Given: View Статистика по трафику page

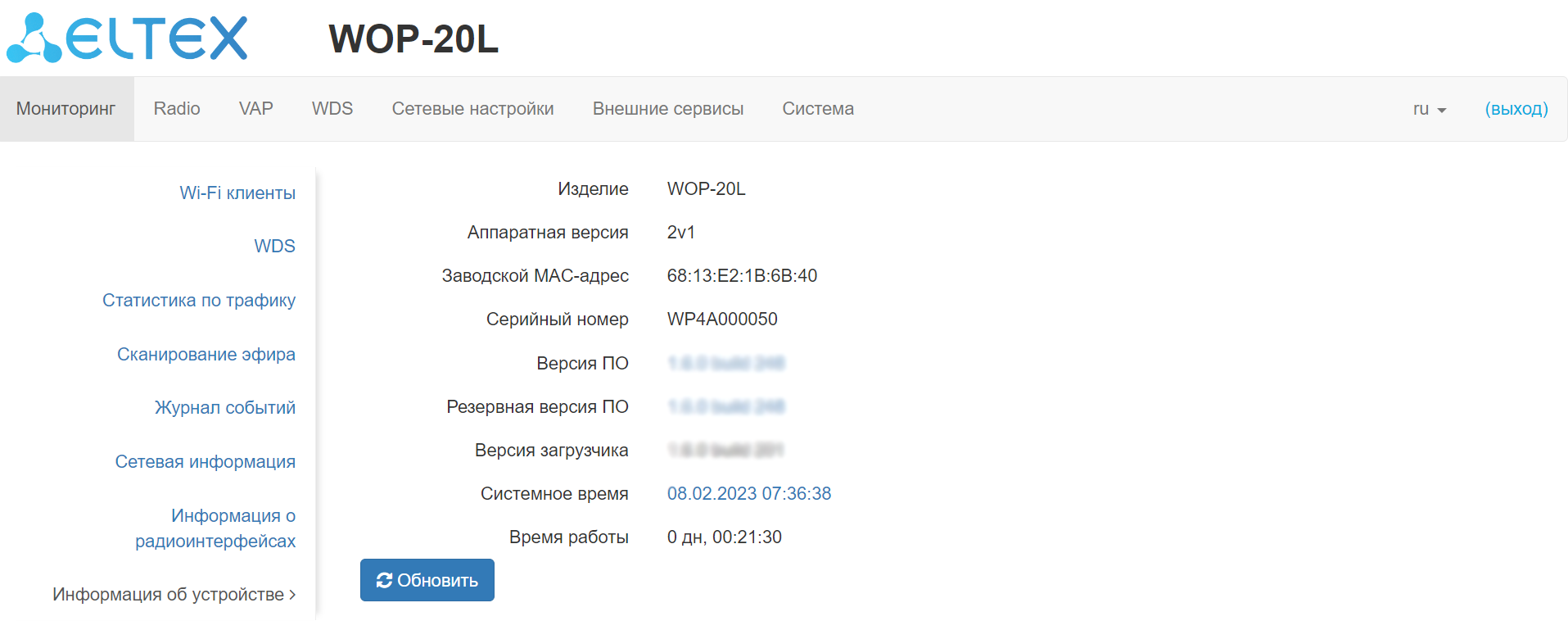Looking at the screenshot, I should [199, 301].
